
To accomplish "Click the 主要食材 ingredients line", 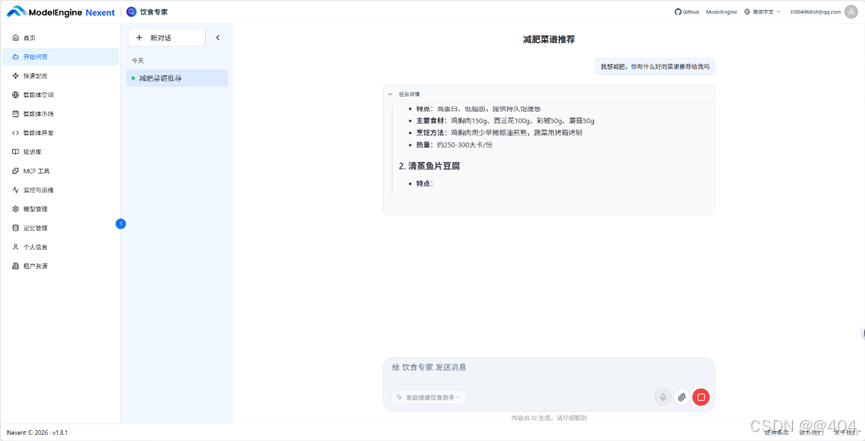I will 505,120.
